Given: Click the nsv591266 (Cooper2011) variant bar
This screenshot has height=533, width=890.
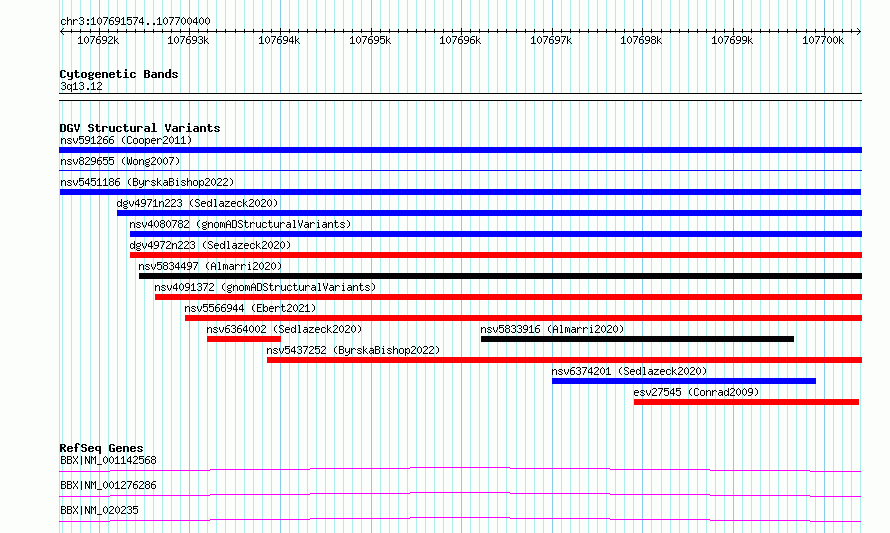Looking at the screenshot, I should [x=460, y=150].
